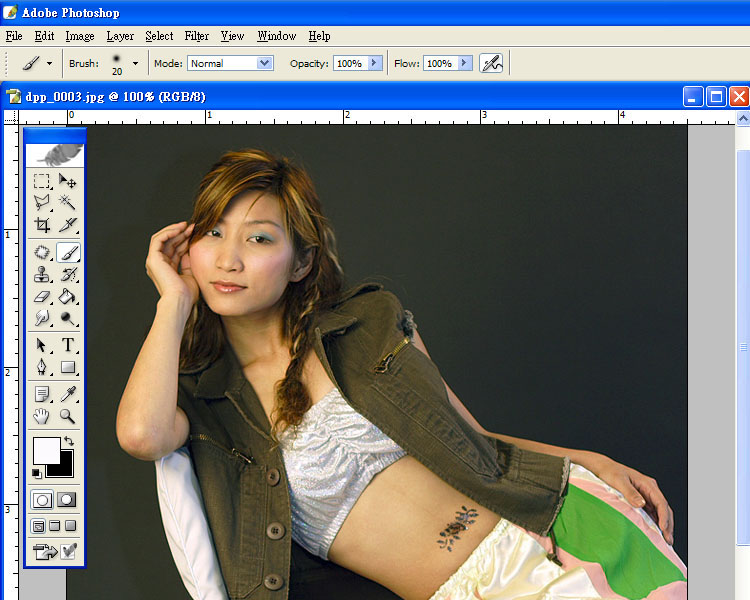Enable airbrush mode in options bar
The width and height of the screenshot is (750, 600).
click(491, 63)
